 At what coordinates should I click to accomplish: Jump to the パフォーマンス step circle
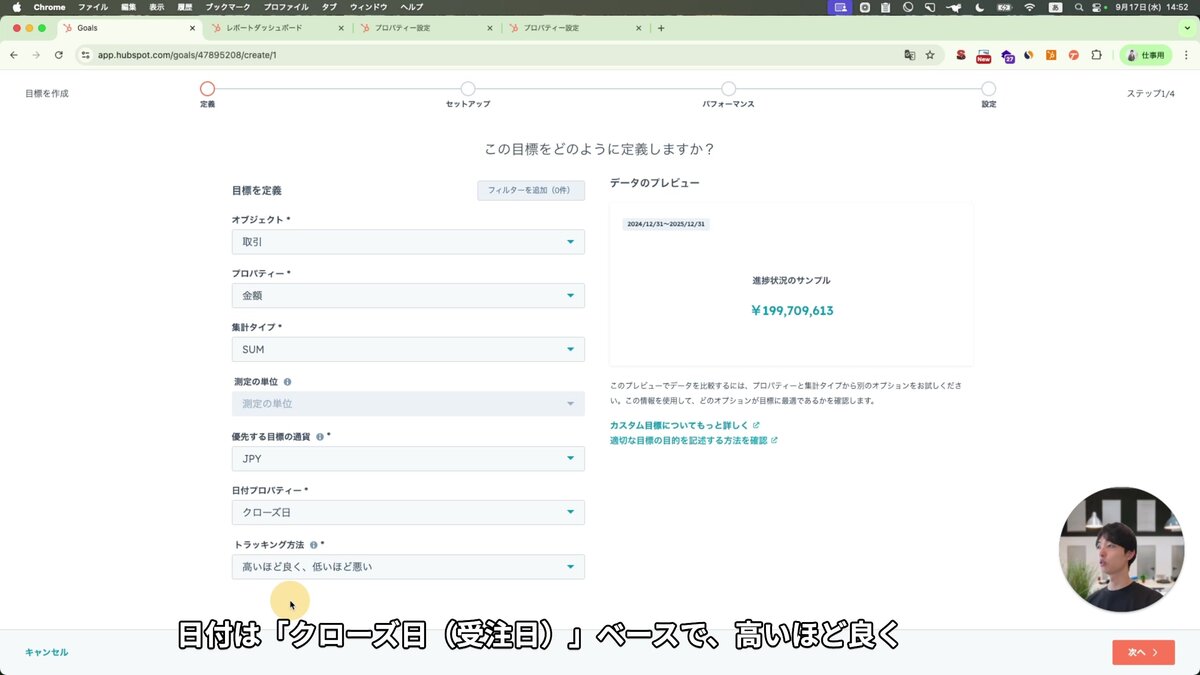[x=728, y=88]
